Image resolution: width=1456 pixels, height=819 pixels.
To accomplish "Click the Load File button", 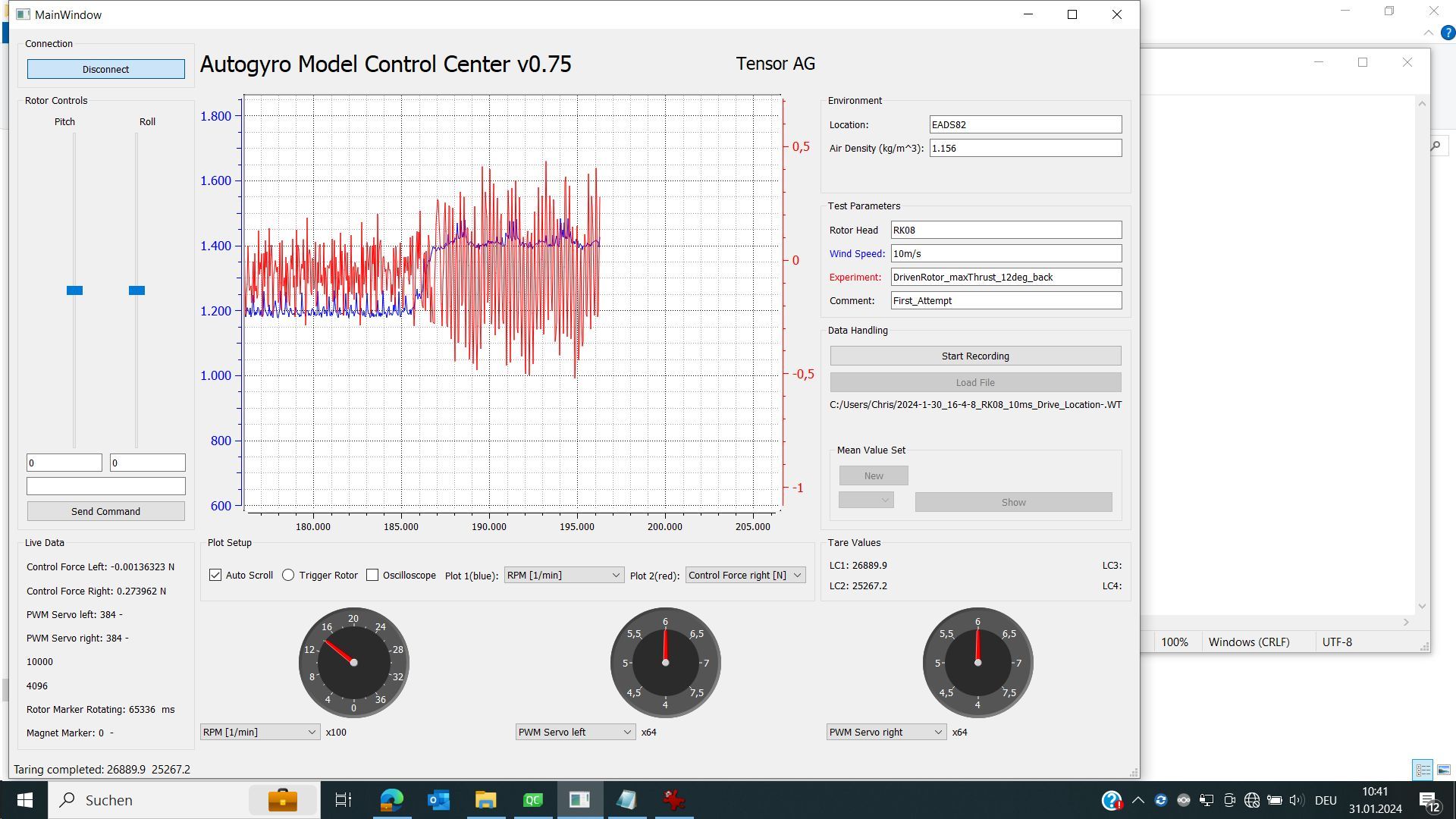I will 975,383.
